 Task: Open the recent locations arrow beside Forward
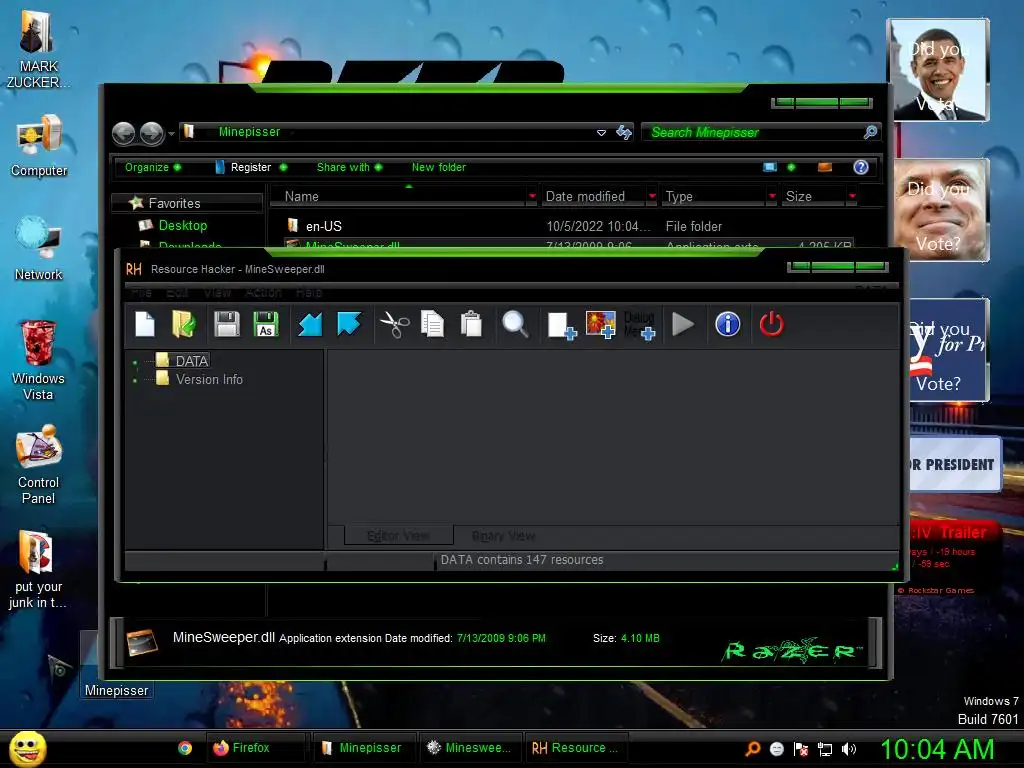click(x=171, y=134)
